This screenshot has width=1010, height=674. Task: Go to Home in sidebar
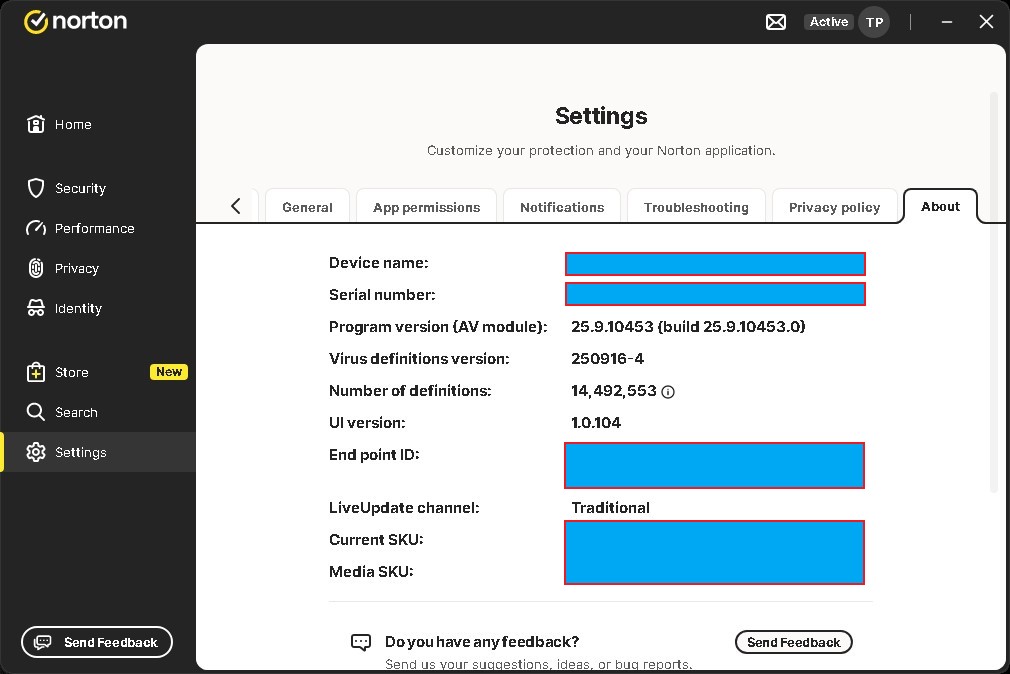click(73, 124)
